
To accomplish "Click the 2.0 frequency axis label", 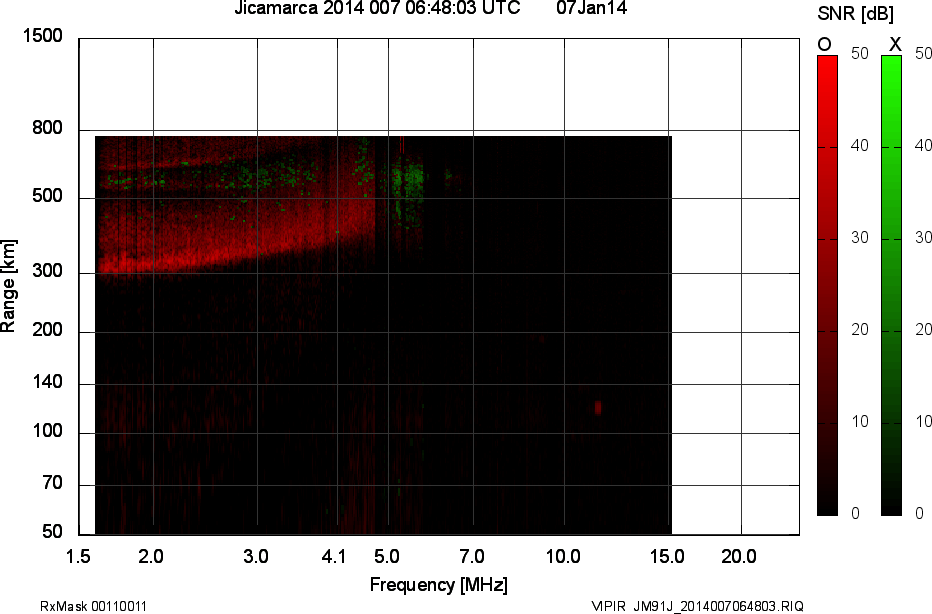I will tap(151, 557).
